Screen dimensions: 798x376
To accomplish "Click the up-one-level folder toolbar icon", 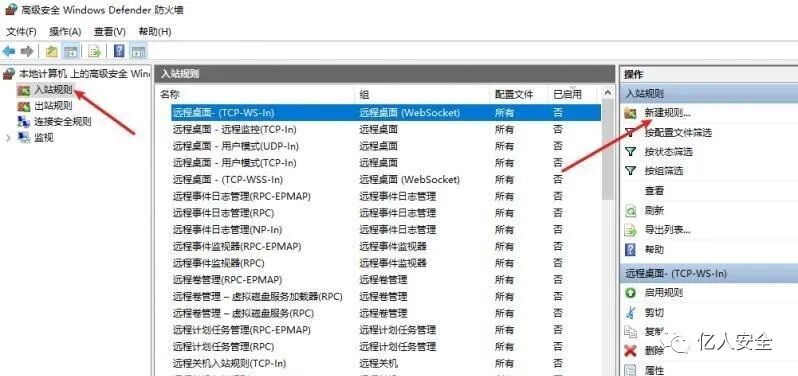I will coord(51,51).
